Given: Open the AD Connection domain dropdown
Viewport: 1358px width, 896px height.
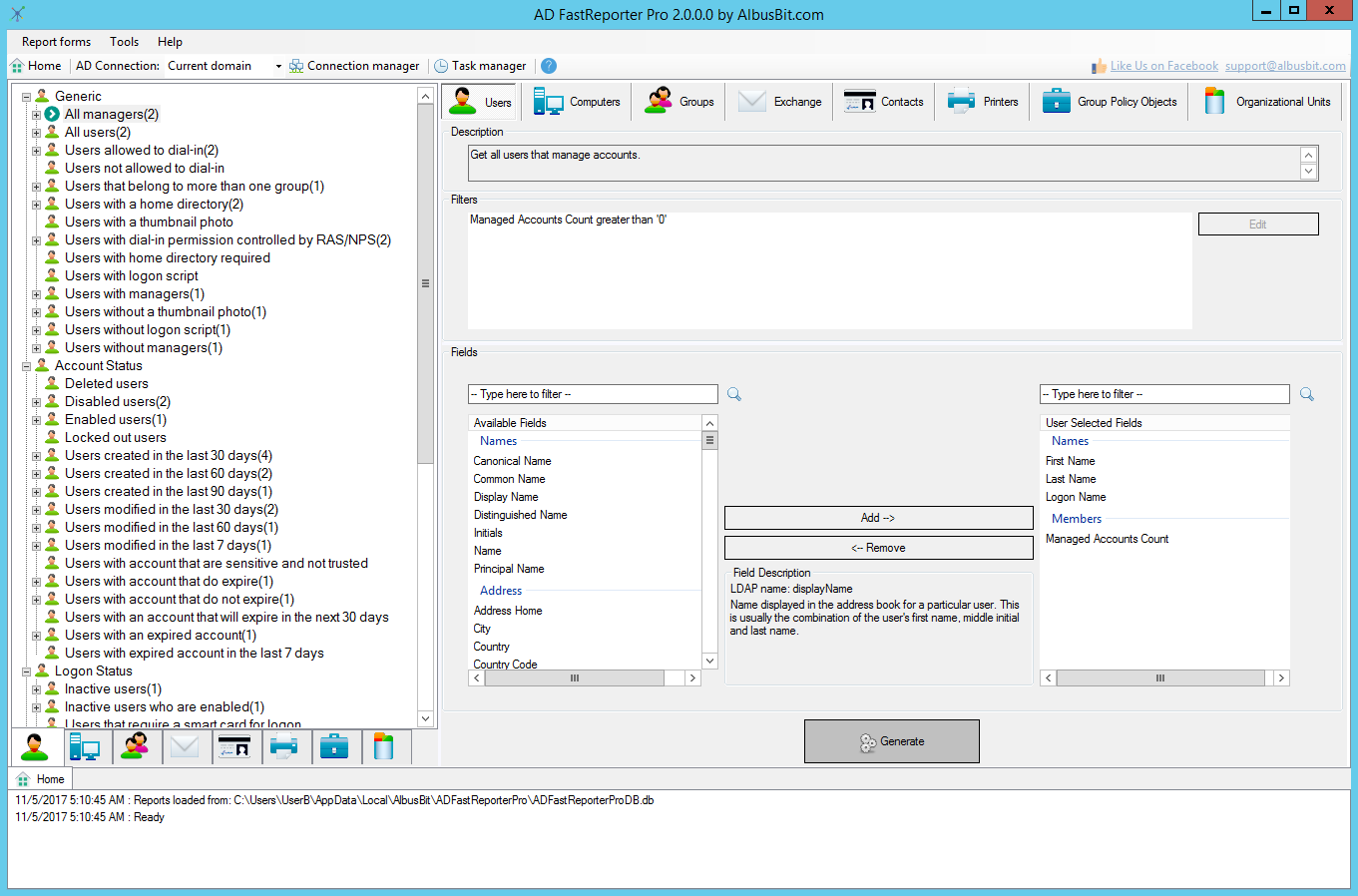Looking at the screenshot, I should click(x=278, y=66).
